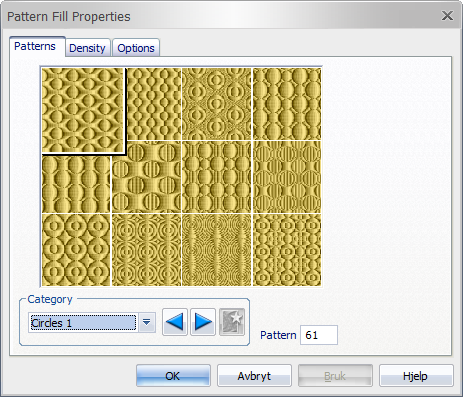Open the Options tab
This screenshot has width=463, height=397.
(x=136, y=48)
